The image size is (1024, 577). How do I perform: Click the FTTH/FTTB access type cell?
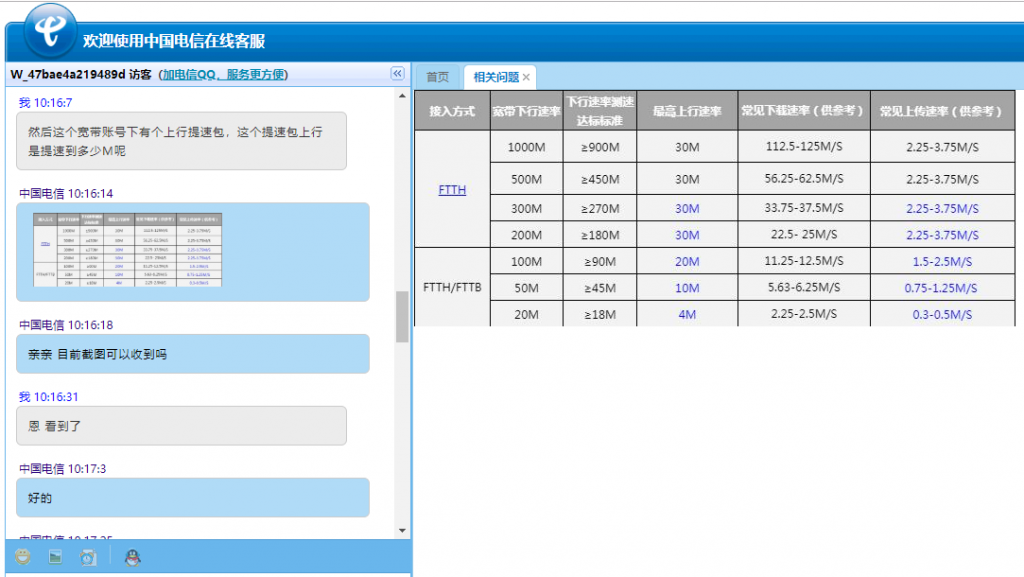(452, 287)
